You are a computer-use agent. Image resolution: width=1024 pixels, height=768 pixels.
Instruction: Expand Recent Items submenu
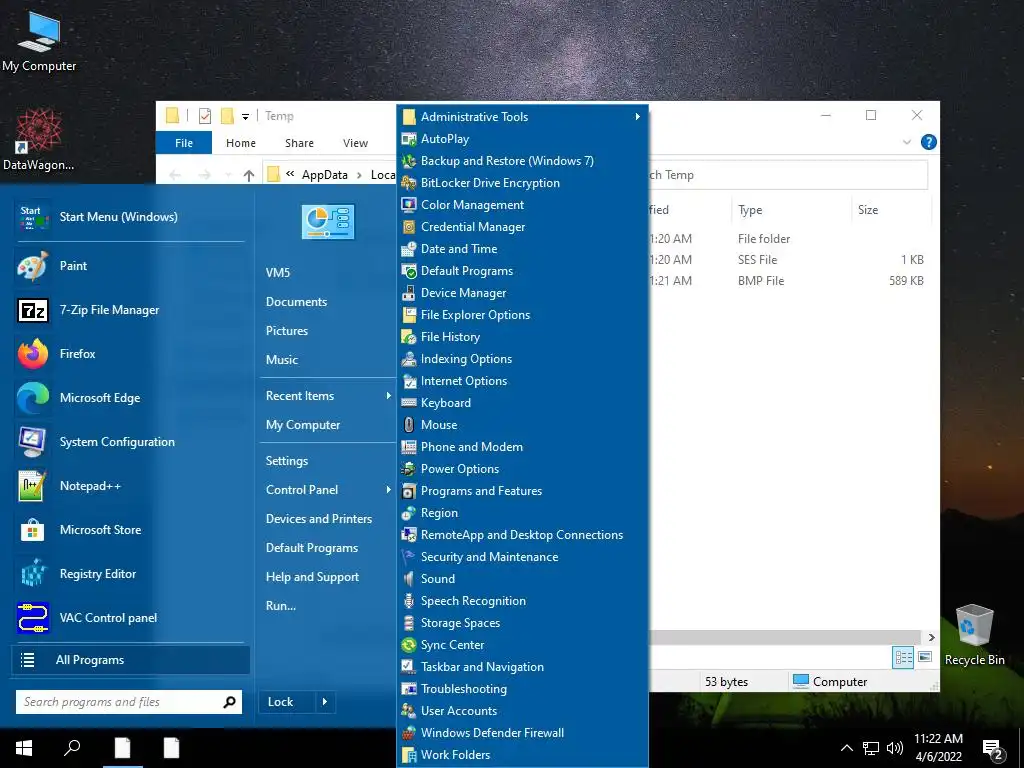pos(327,396)
